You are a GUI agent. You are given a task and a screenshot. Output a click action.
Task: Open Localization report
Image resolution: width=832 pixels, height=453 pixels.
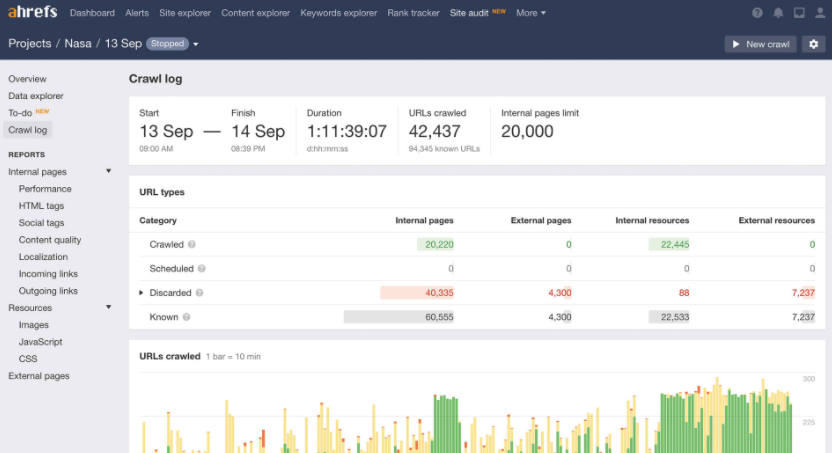(43, 257)
